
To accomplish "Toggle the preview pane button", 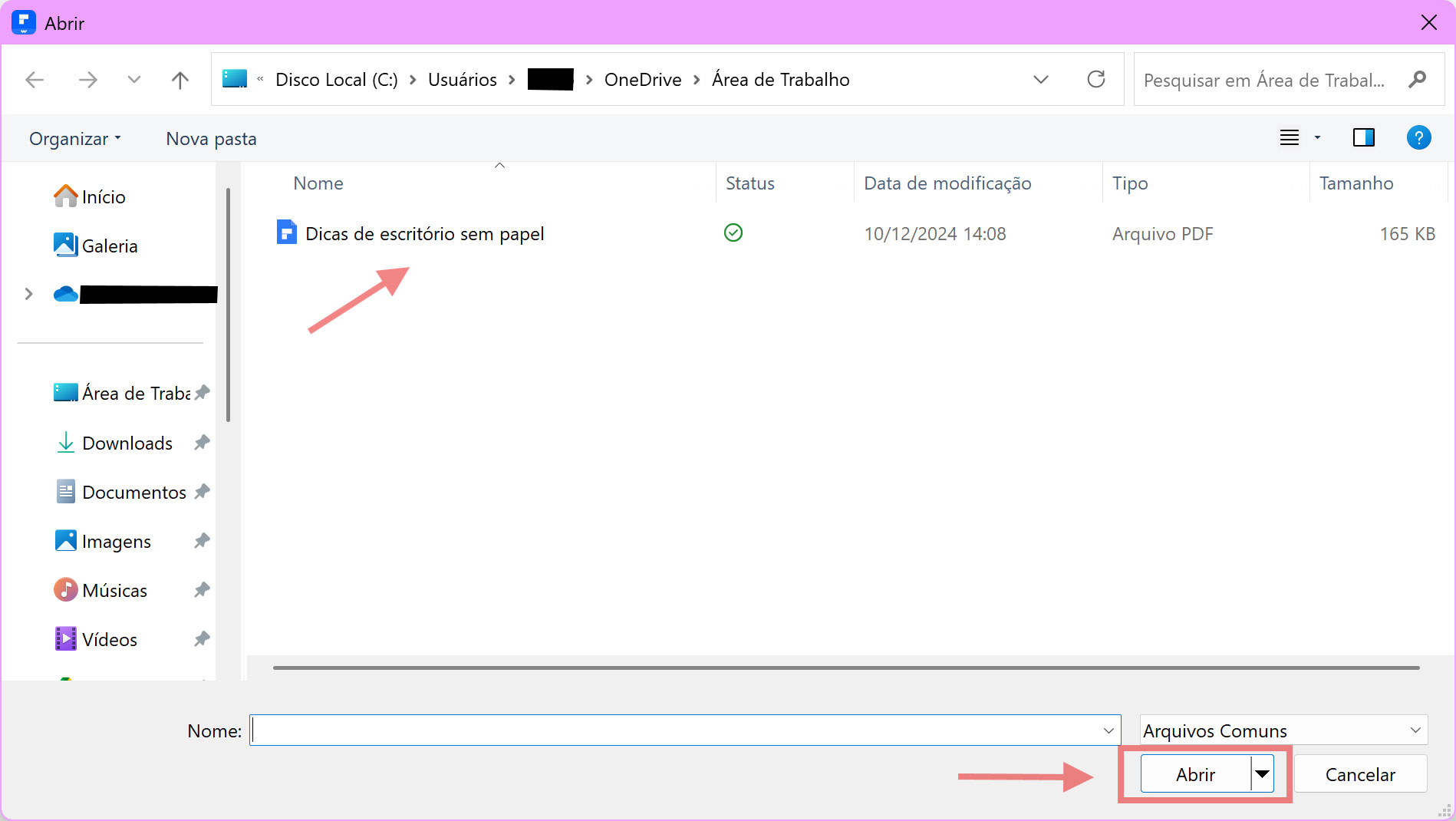I will [x=1363, y=138].
